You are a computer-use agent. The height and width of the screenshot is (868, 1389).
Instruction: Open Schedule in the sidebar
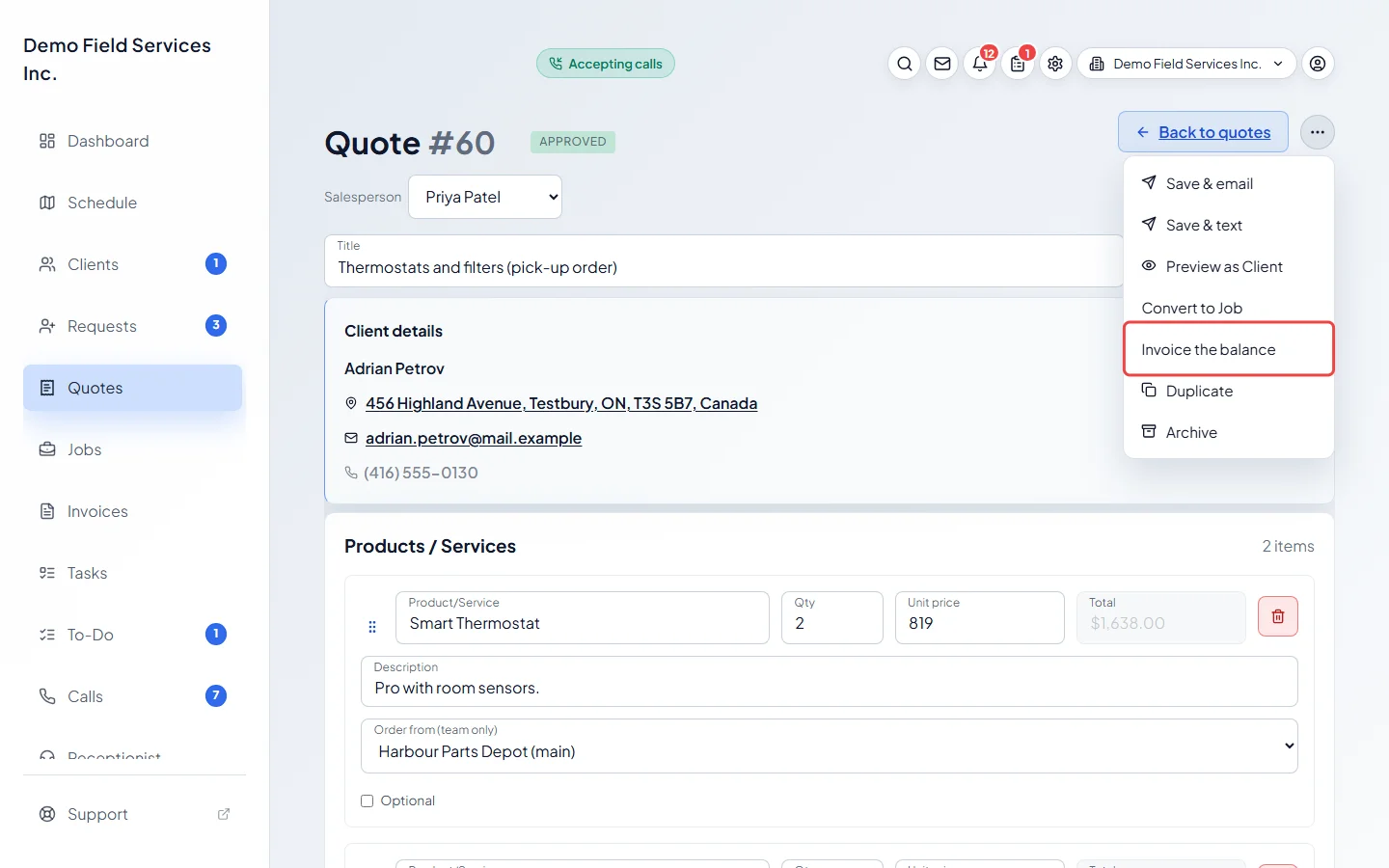pos(133,203)
